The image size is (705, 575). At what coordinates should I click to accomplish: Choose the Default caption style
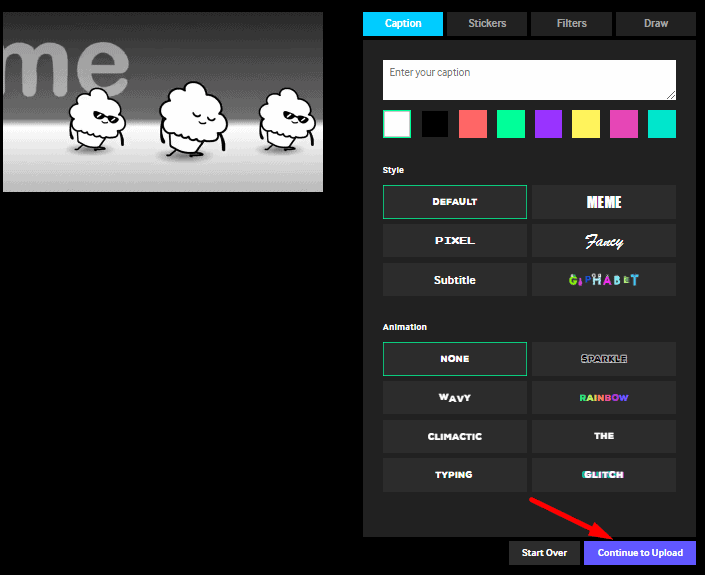455,202
